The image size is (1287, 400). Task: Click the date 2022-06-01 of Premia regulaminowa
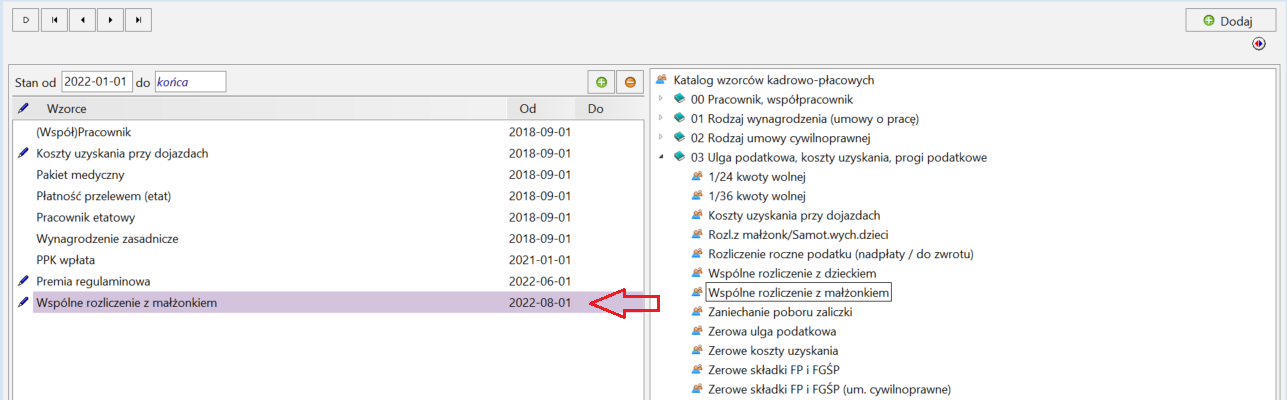point(539,281)
